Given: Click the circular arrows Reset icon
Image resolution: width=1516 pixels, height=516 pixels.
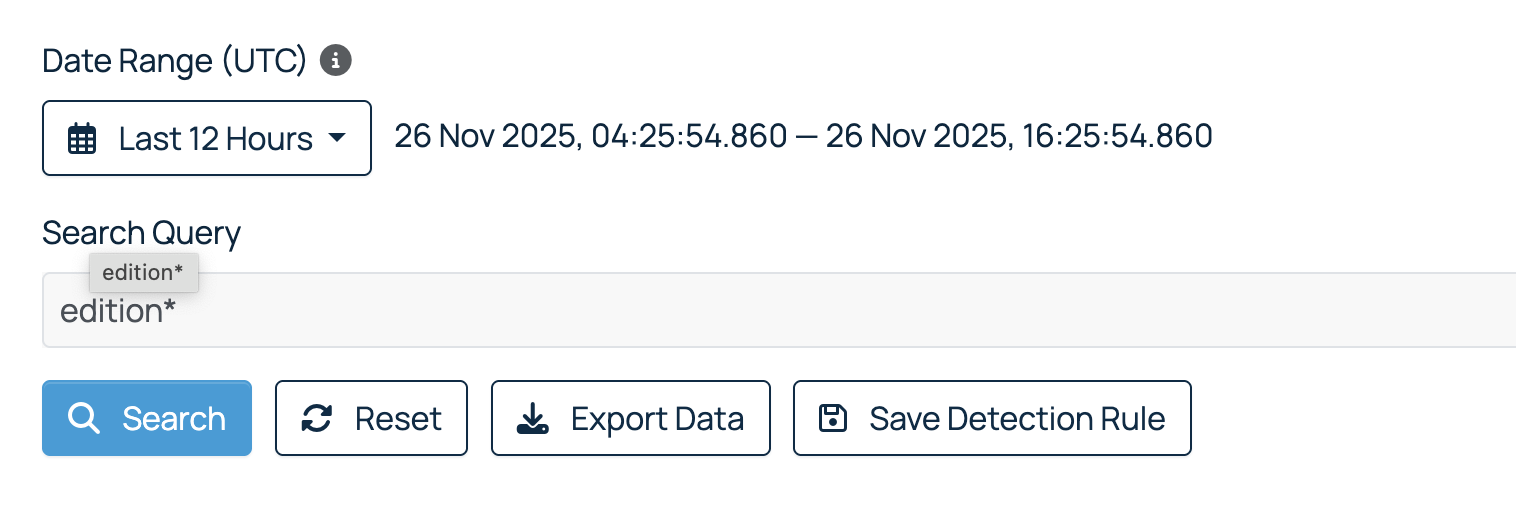Looking at the screenshot, I should point(317,418).
